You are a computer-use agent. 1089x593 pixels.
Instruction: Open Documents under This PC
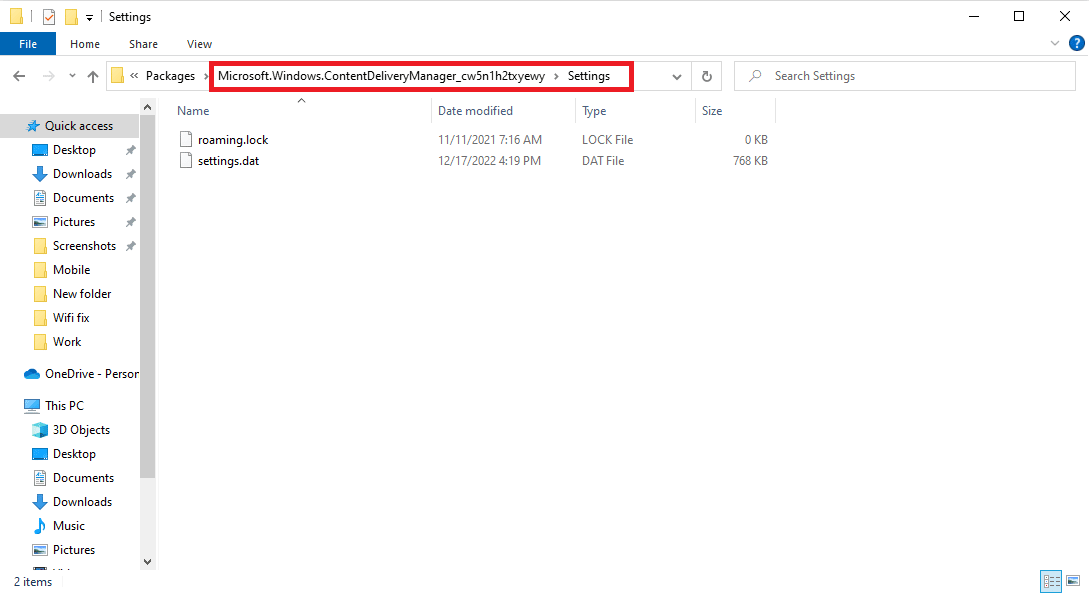(x=83, y=478)
